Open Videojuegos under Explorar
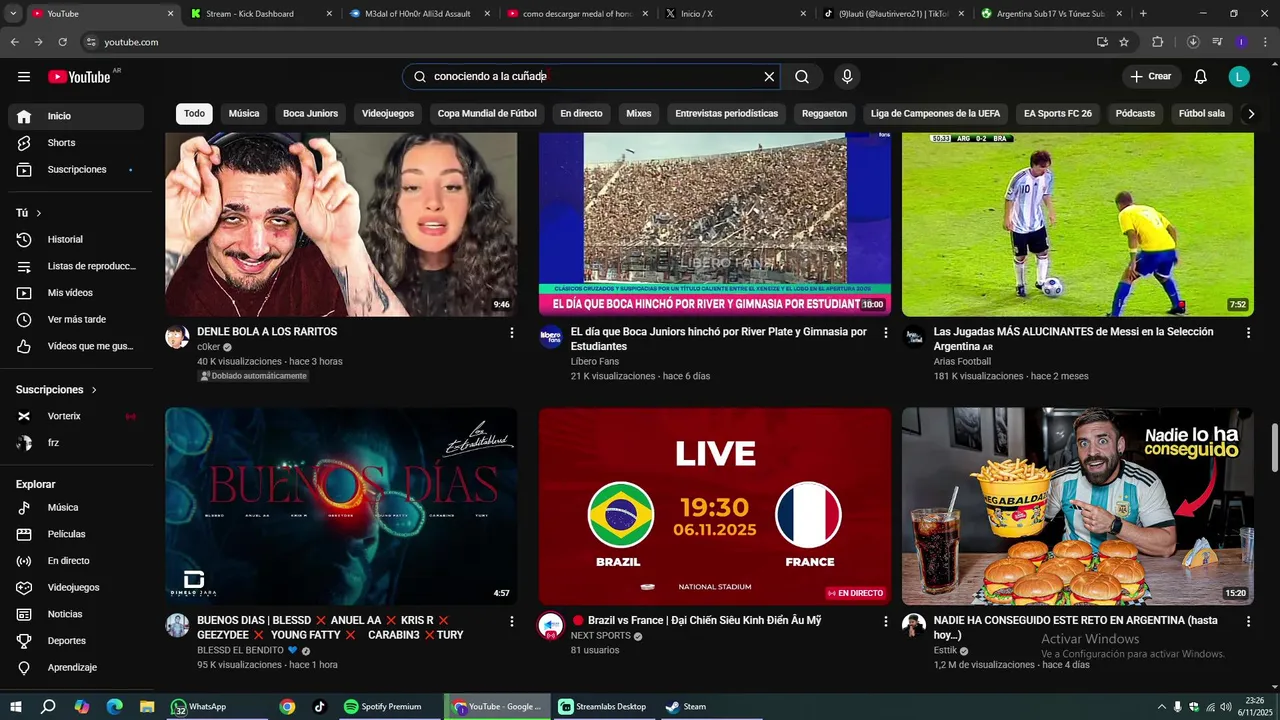Viewport: 1280px width, 720px height. 76,588
